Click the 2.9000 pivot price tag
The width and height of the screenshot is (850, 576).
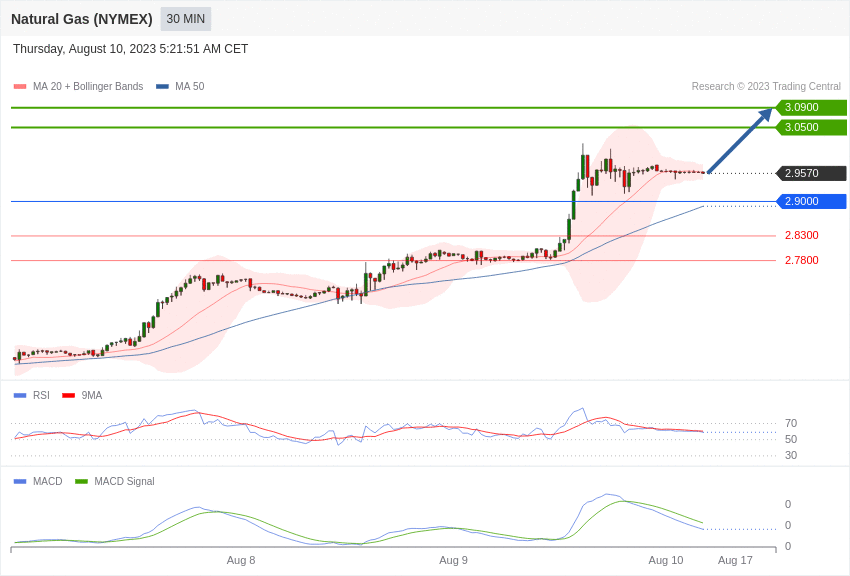pyautogui.click(x=811, y=201)
